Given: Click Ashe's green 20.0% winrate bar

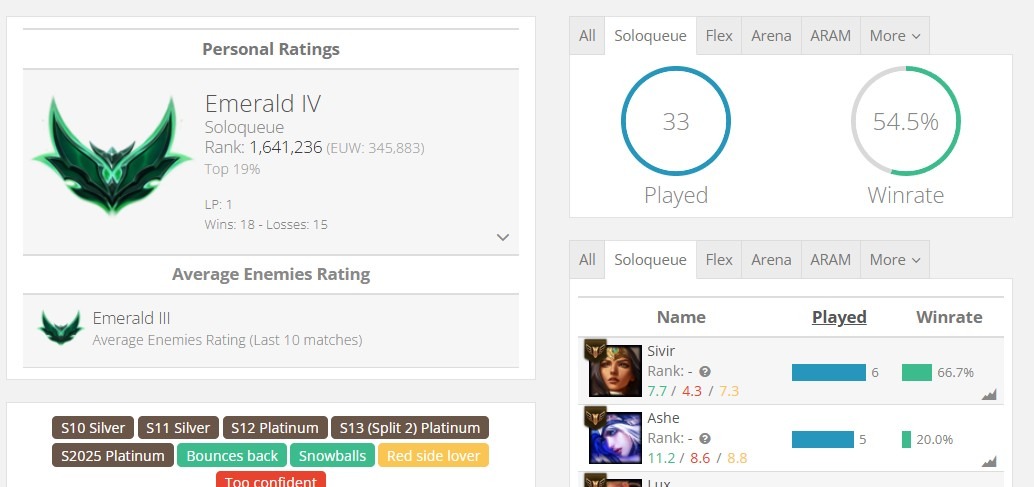Looking at the screenshot, I should click(907, 440).
